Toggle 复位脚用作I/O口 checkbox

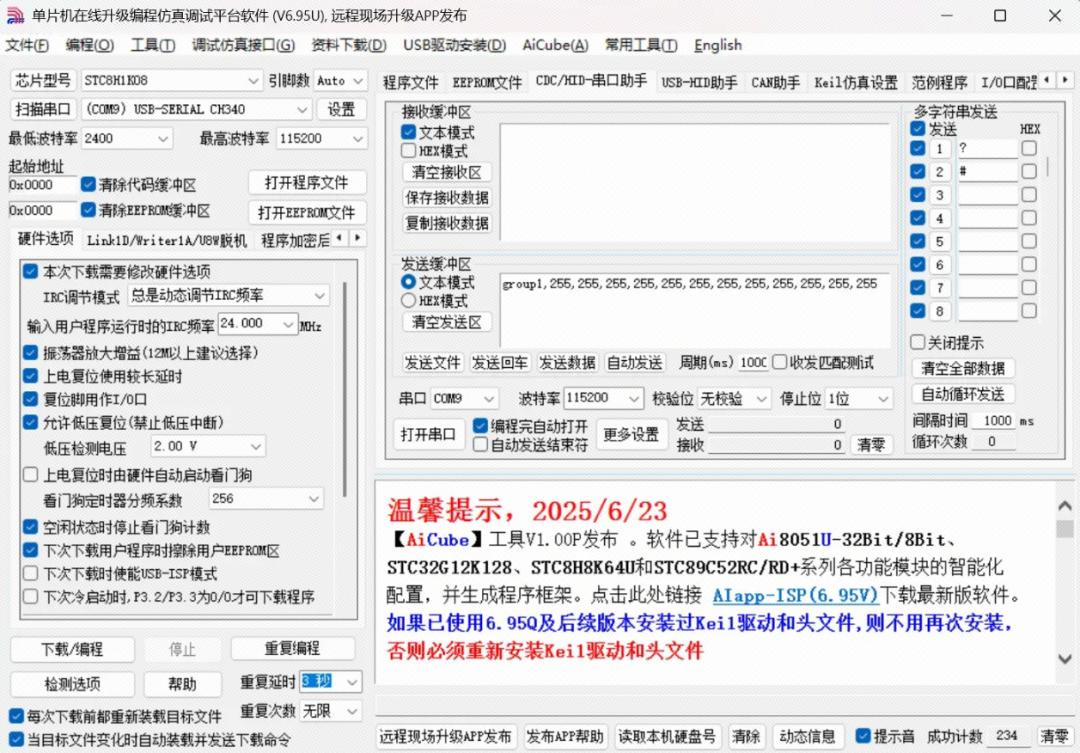[x=30, y=400]
